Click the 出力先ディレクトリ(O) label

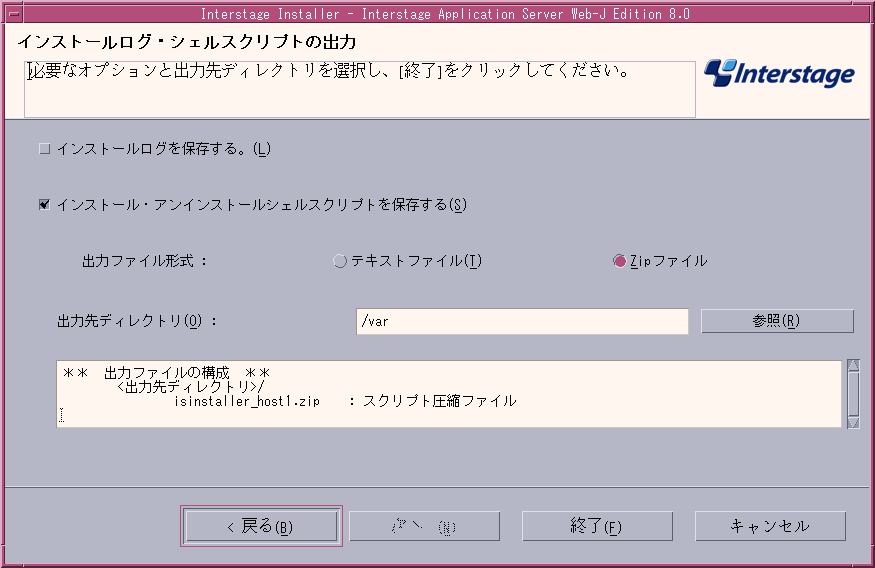pyautogui.click(x=137, y=321)
